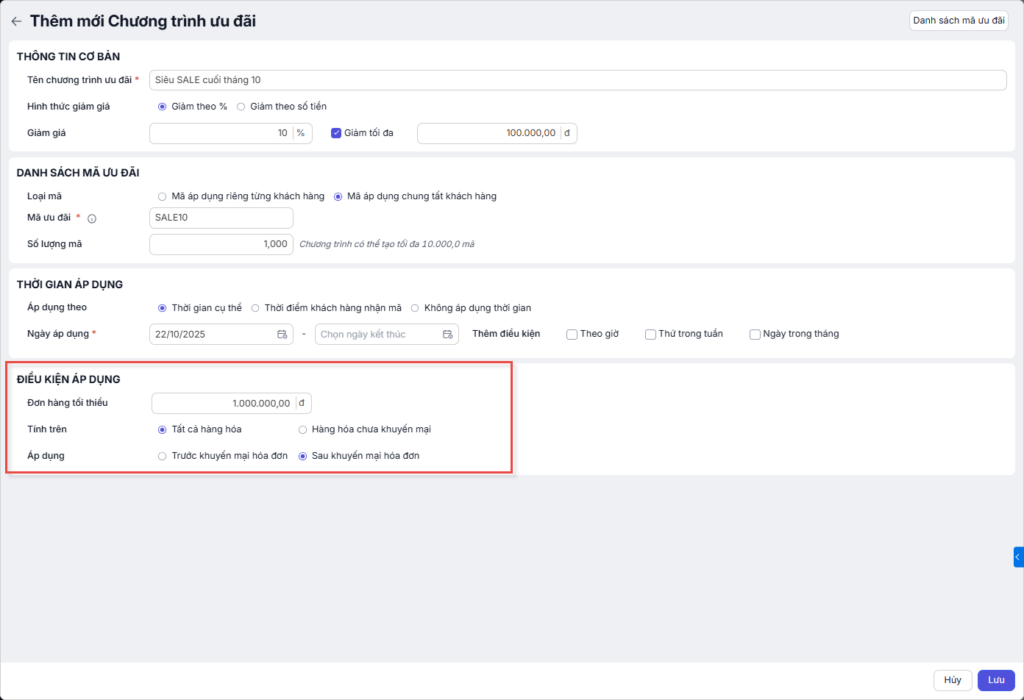Click the Lưu button
The height and width of the screenshot is (700, 1024).
click(x=995, y=680)
